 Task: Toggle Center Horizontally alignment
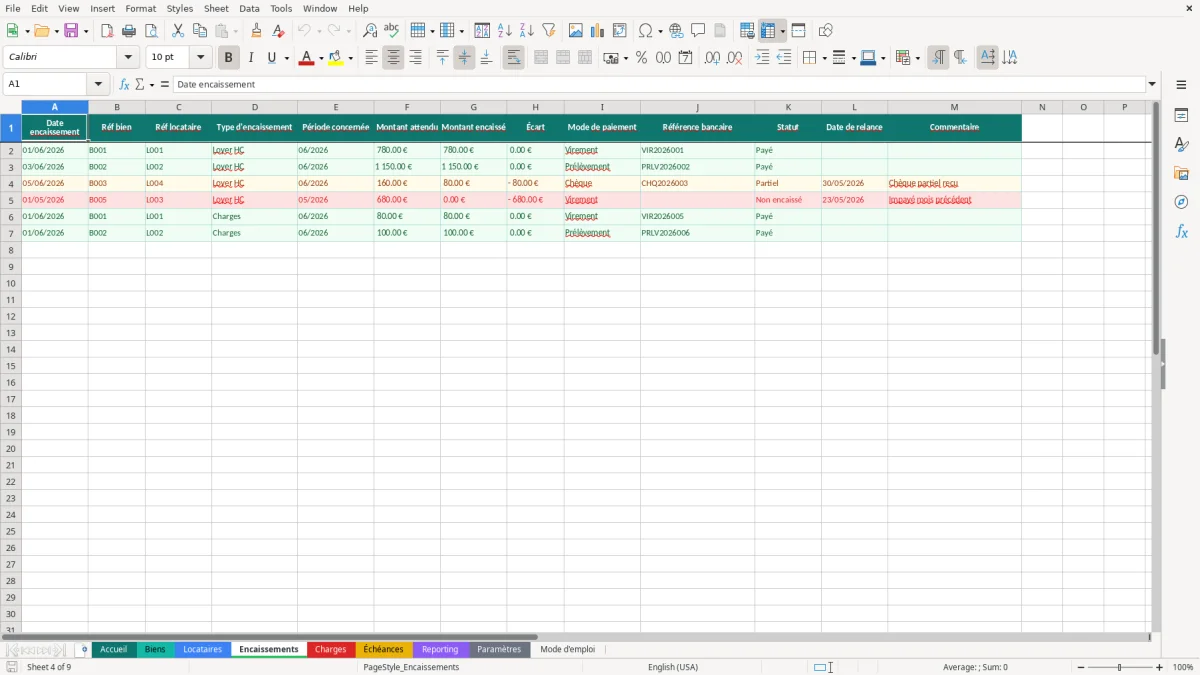[x=393, y=58]
